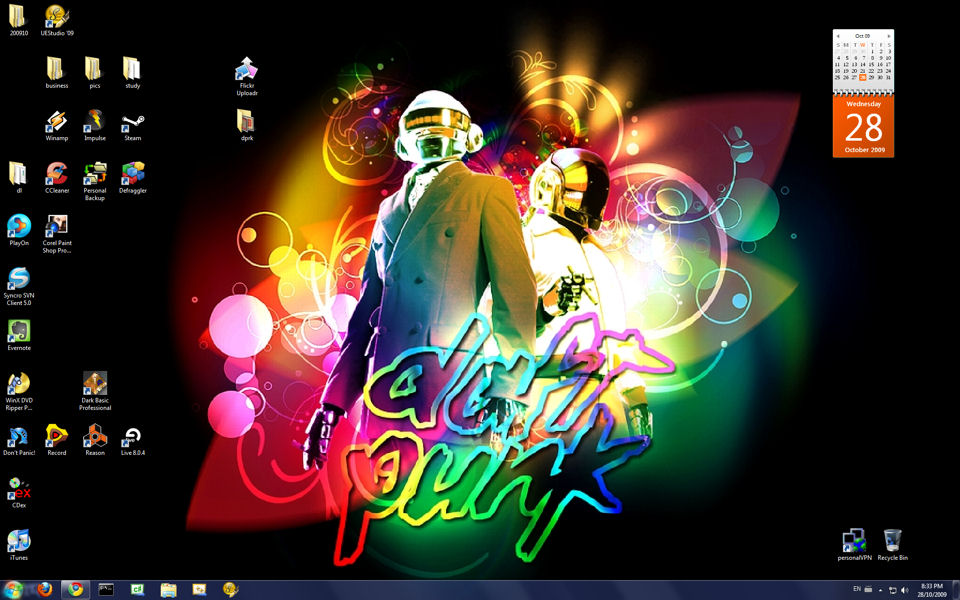The width and height of the screenshot is (960, 600).
Task: Select the Live 8.0.4 shortcut
Action: pos(132,440)
